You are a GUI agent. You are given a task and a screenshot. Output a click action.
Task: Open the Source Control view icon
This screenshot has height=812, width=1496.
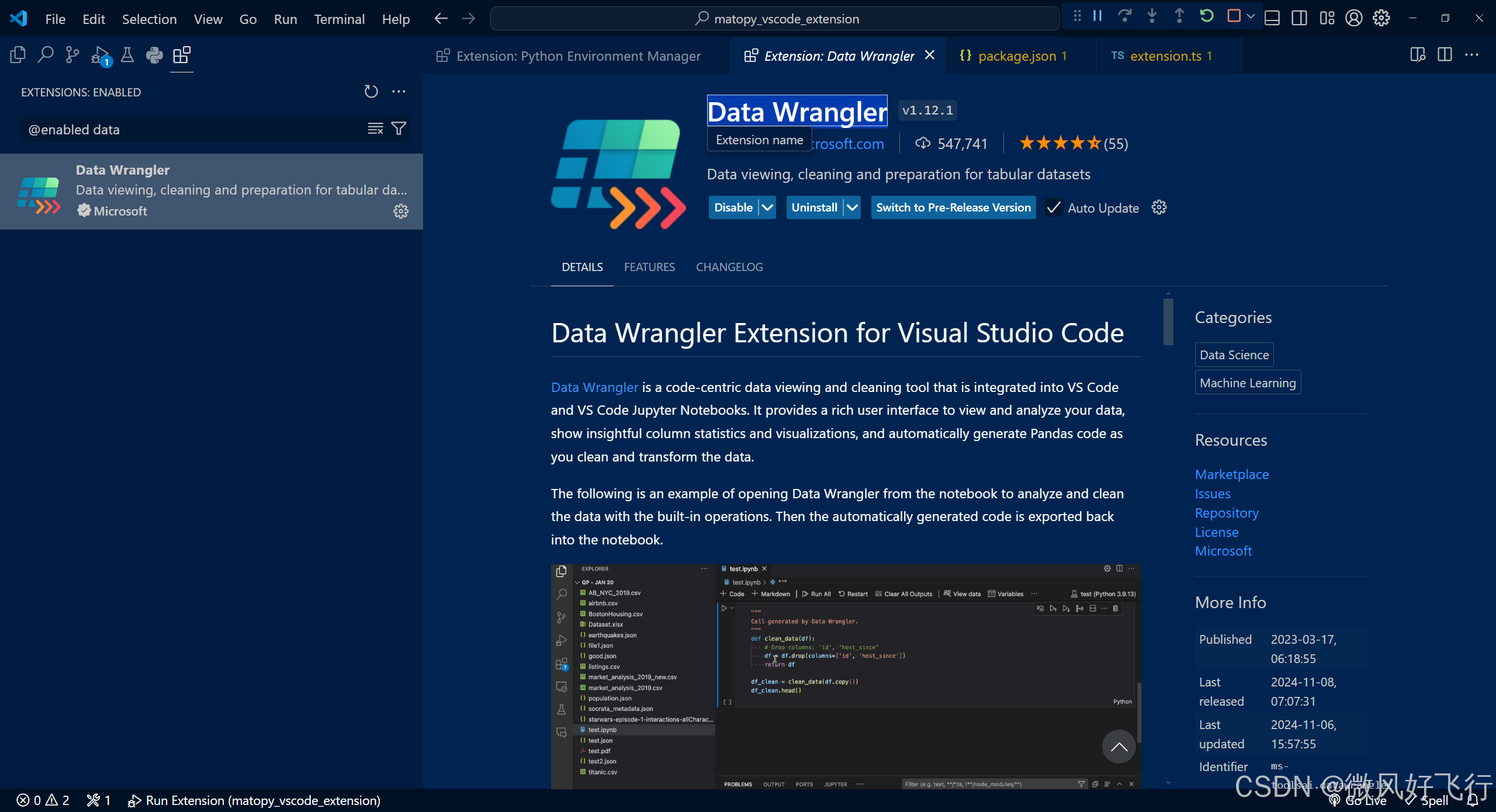72,55
